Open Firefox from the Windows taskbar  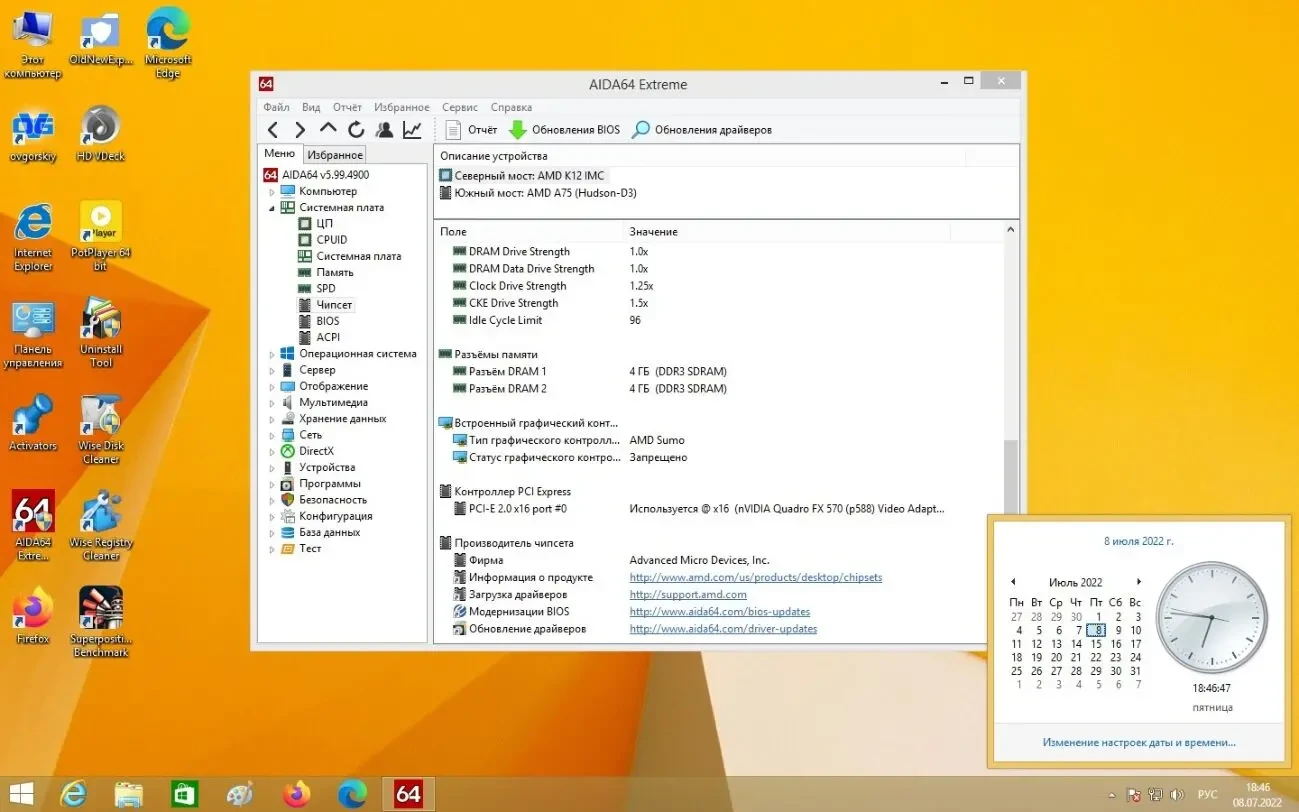pos(296,794)
